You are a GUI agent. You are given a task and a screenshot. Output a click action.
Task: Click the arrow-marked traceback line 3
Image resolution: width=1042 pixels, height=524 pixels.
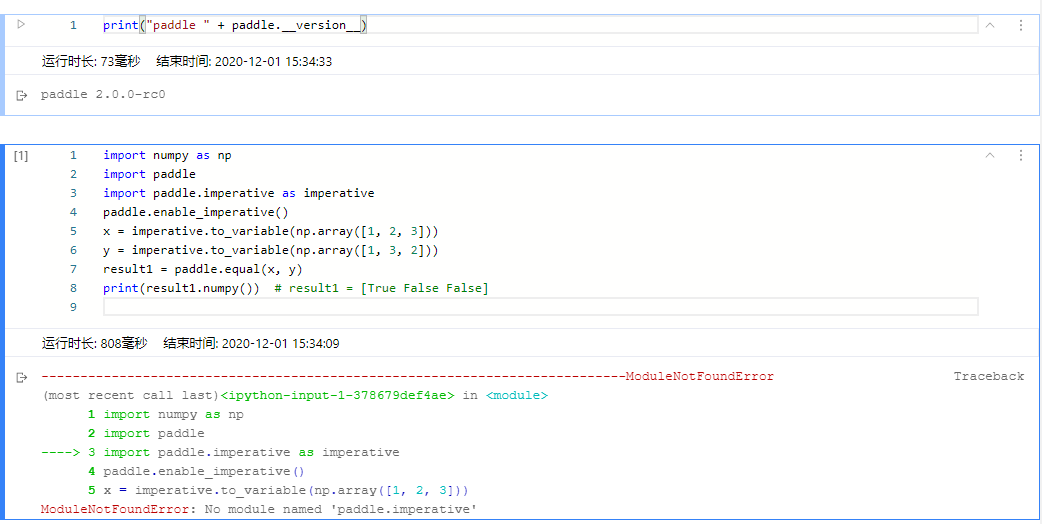220,452
